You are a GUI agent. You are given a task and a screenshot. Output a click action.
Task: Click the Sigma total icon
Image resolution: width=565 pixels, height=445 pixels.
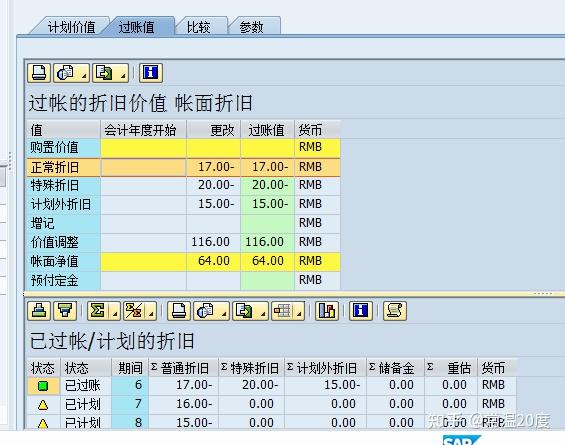98,311
